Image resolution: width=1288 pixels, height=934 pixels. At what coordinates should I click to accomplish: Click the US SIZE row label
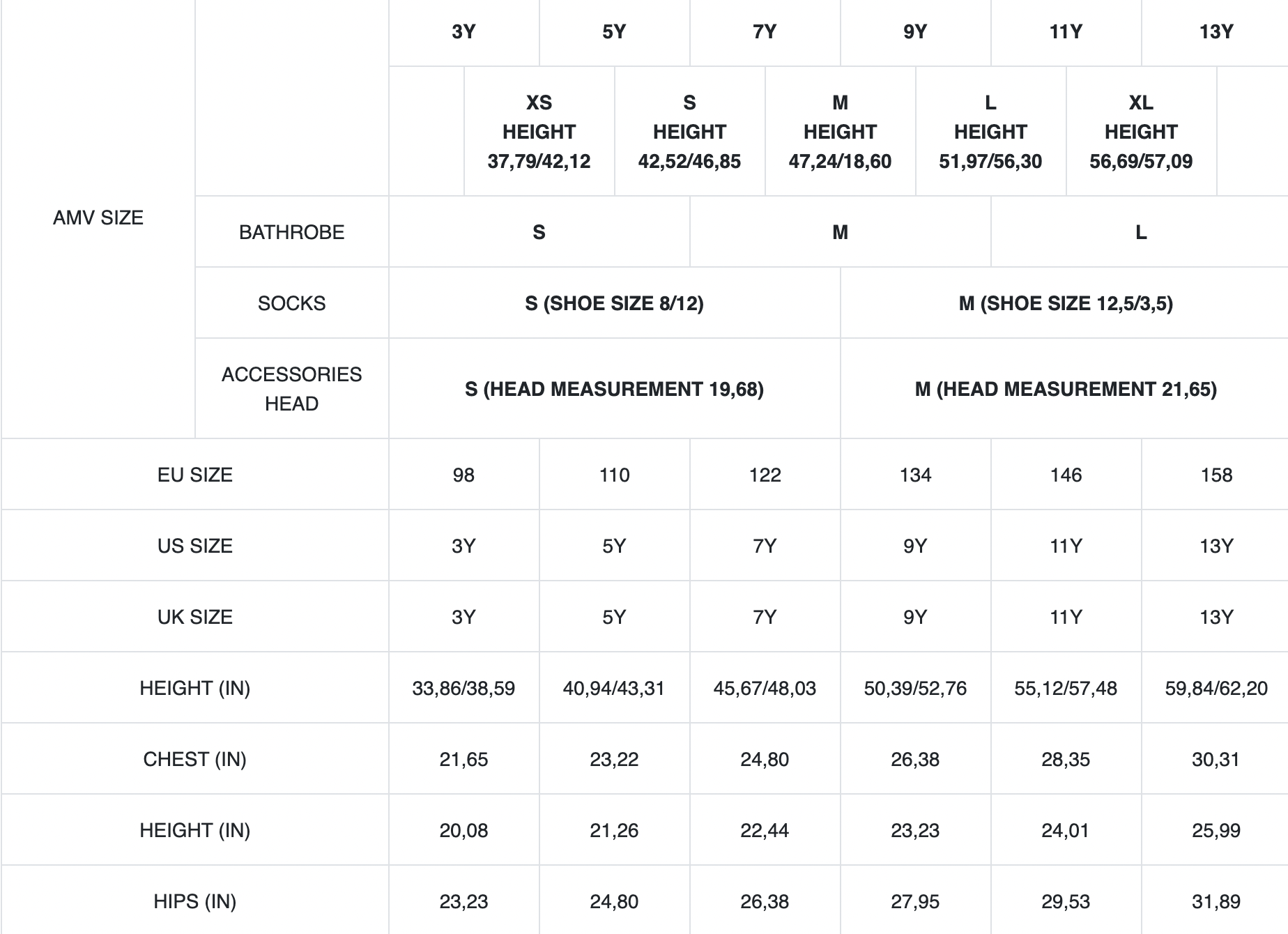pos(194,546)
